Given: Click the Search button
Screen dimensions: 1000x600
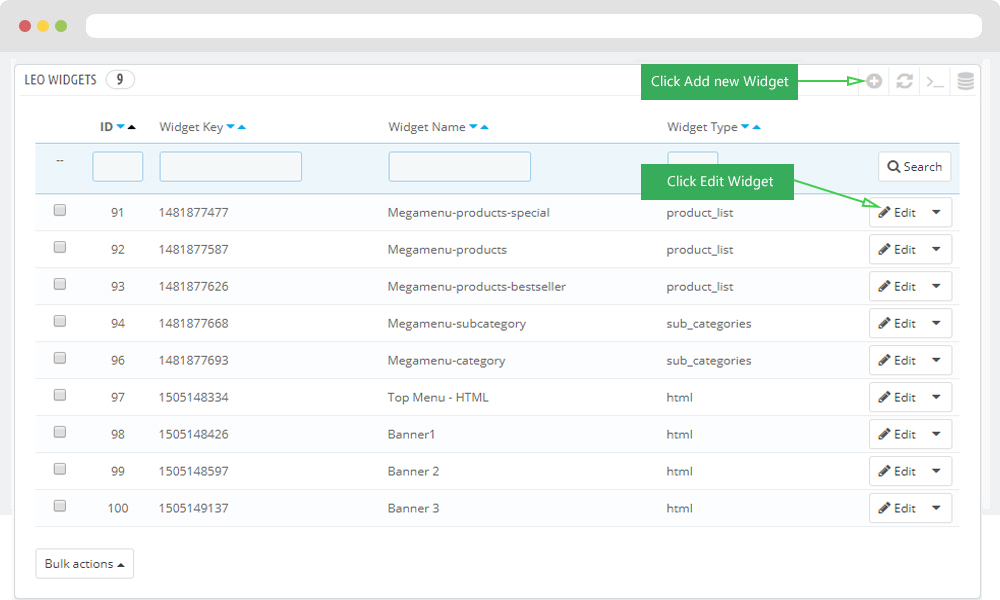Looking at the screenshot, I should click(x=914, y=167).
